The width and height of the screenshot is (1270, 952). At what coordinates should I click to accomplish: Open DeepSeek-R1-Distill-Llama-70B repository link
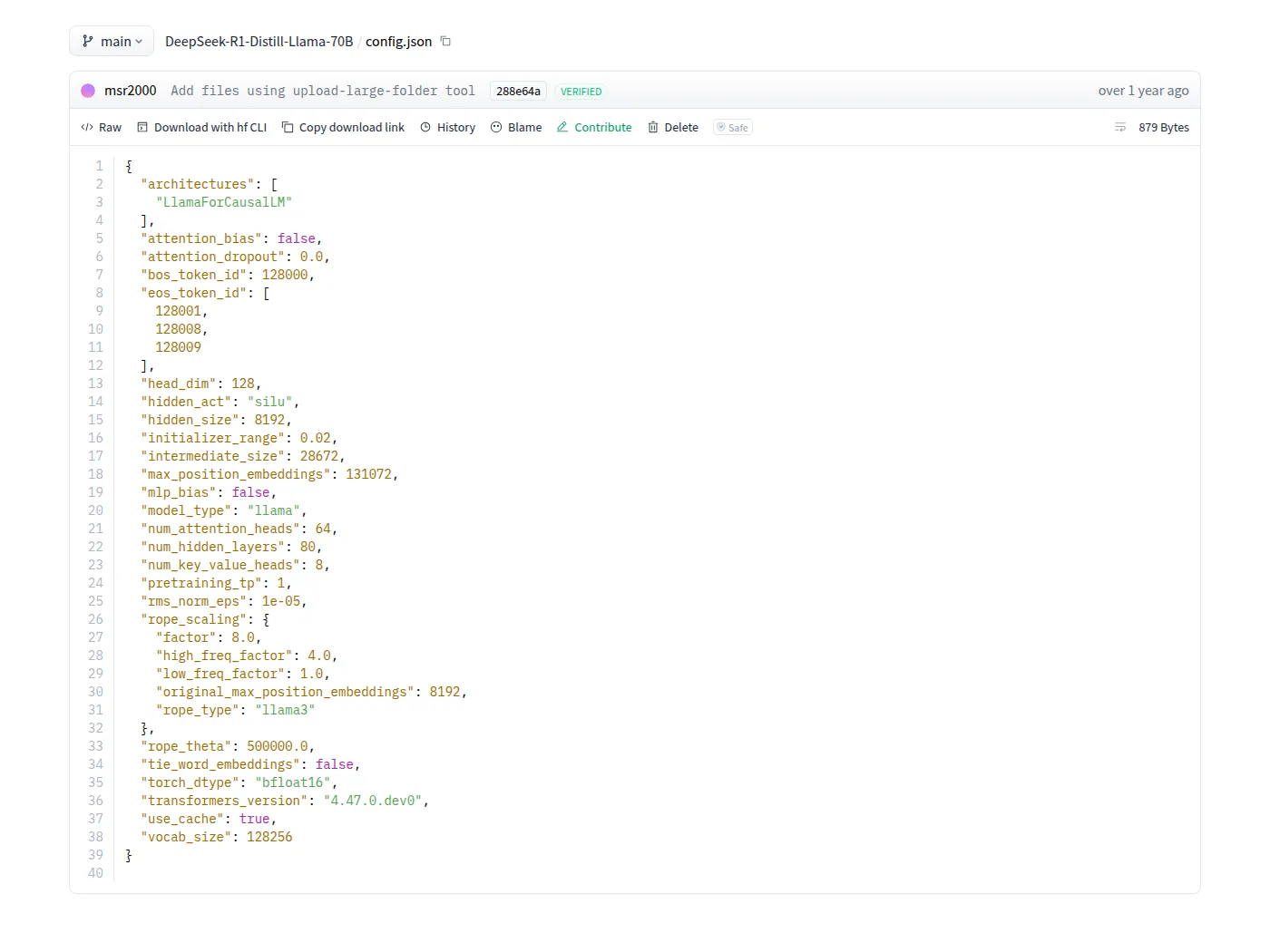259,41
